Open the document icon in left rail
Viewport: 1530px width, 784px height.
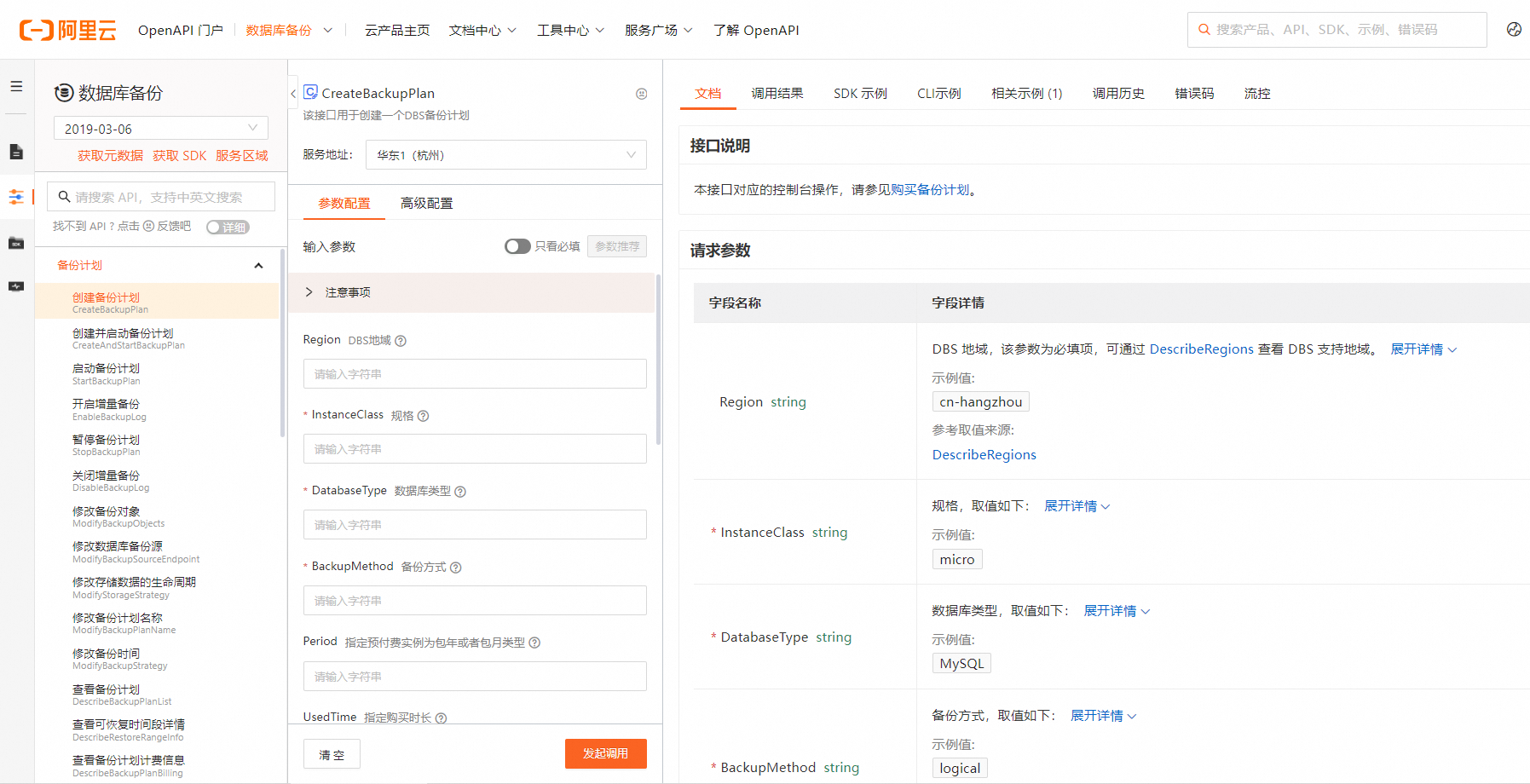pyautogui.click(x=16, y=152)
